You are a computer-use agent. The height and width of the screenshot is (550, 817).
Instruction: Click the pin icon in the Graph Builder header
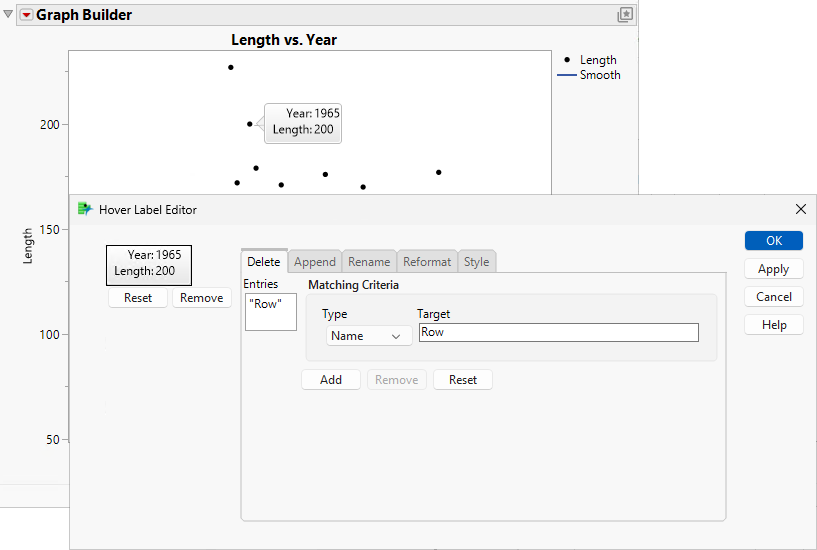tap(625, 15)
